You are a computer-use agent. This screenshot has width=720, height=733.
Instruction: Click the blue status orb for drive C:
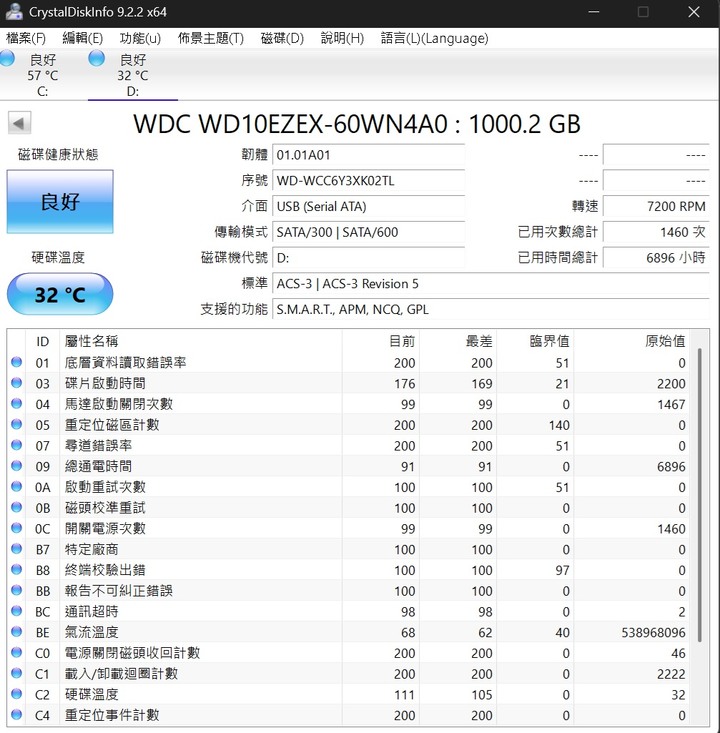pos(7,58)
